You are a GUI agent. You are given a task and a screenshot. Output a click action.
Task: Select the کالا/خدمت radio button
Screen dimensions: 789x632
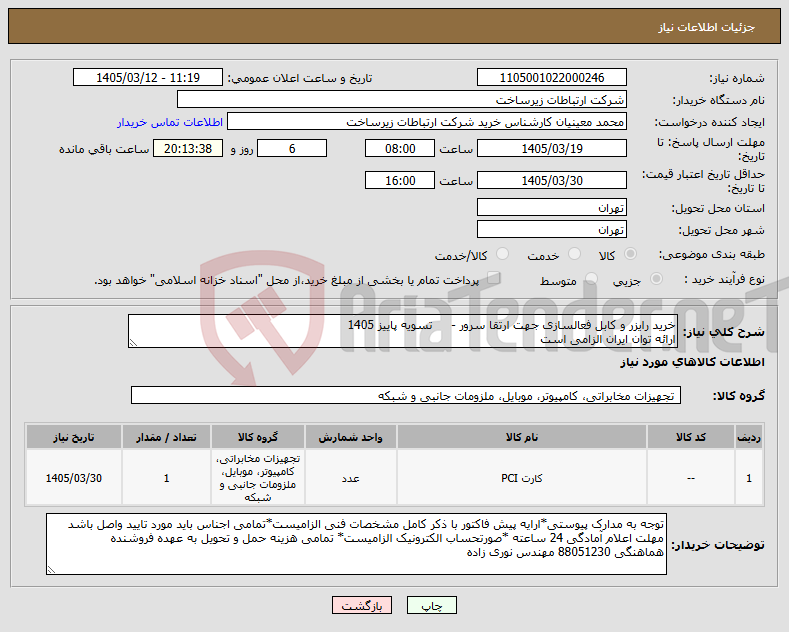pyautogui.click(x=503, y=254)
